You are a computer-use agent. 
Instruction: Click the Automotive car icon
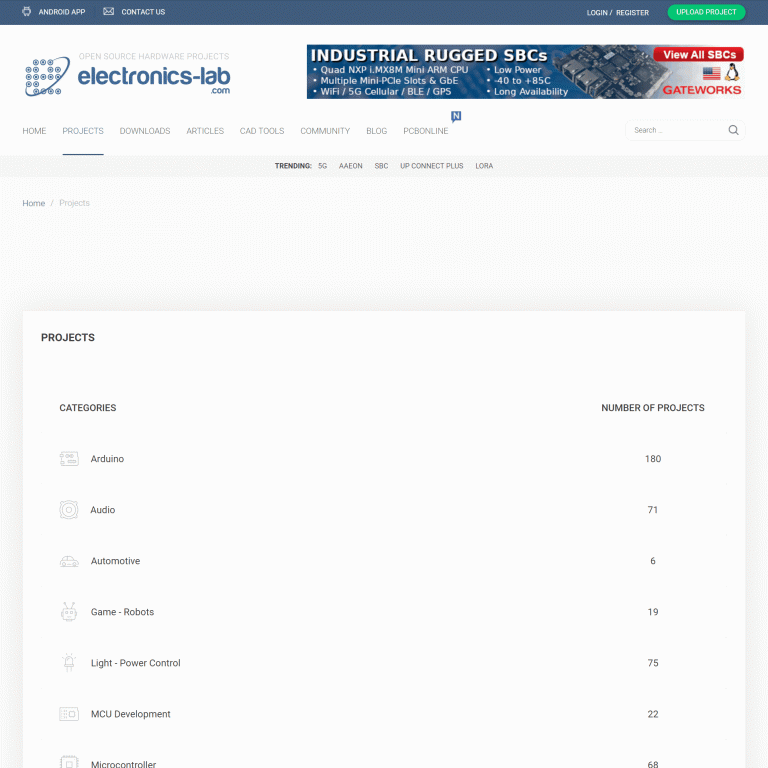[68, 561]
